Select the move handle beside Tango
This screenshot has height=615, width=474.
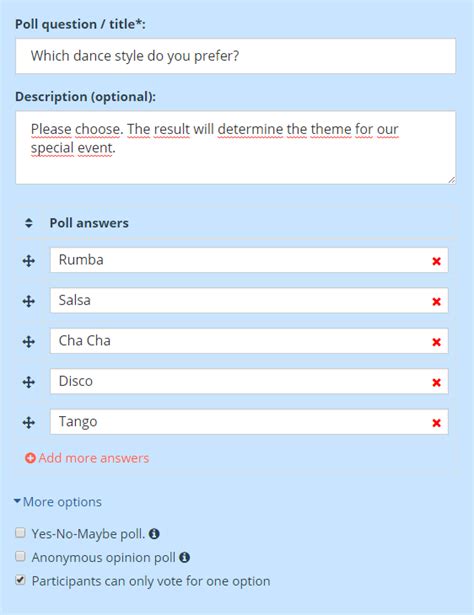[29, 422]
